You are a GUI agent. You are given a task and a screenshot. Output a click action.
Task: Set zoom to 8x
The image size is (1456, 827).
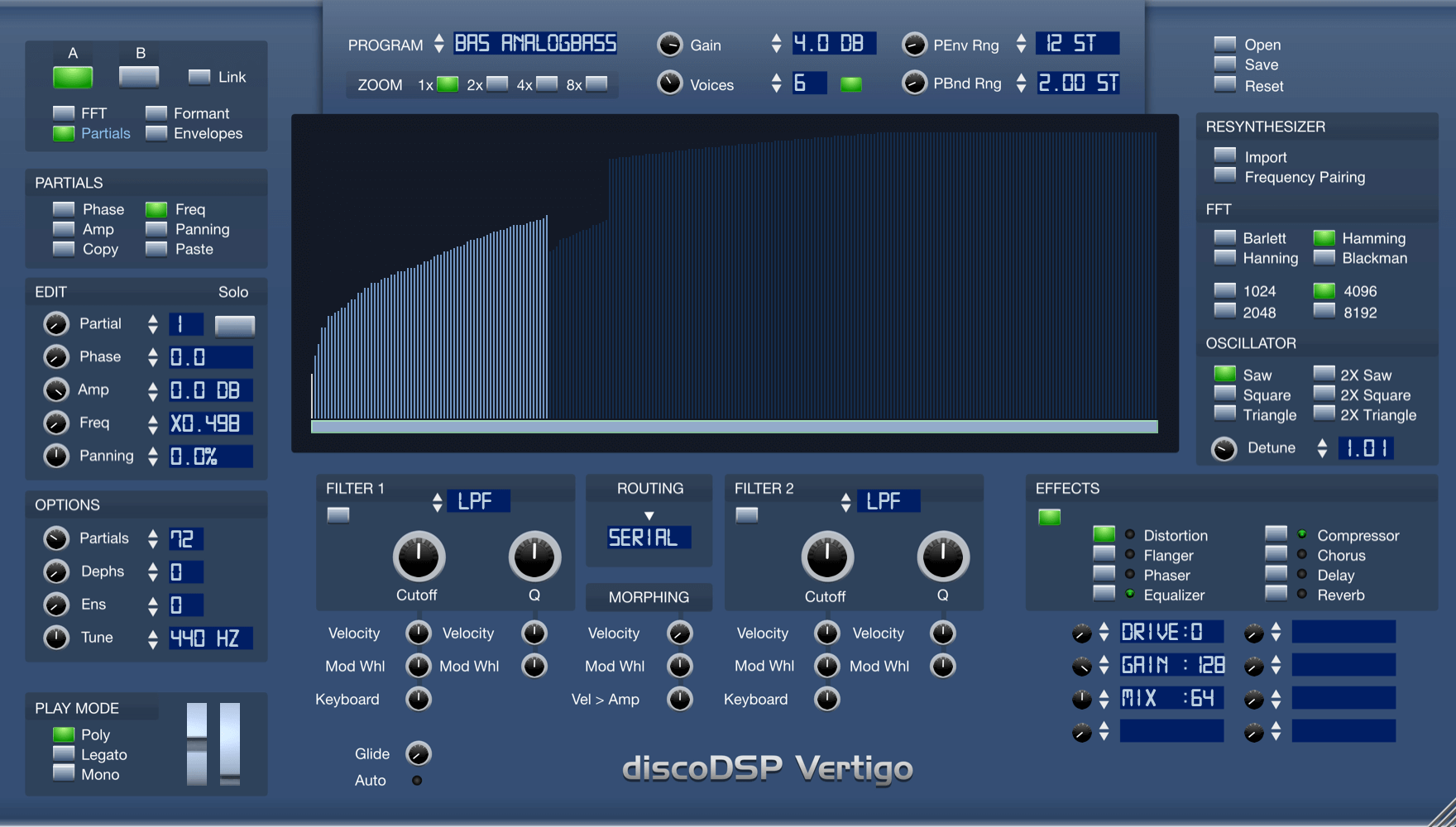[596, 84]
